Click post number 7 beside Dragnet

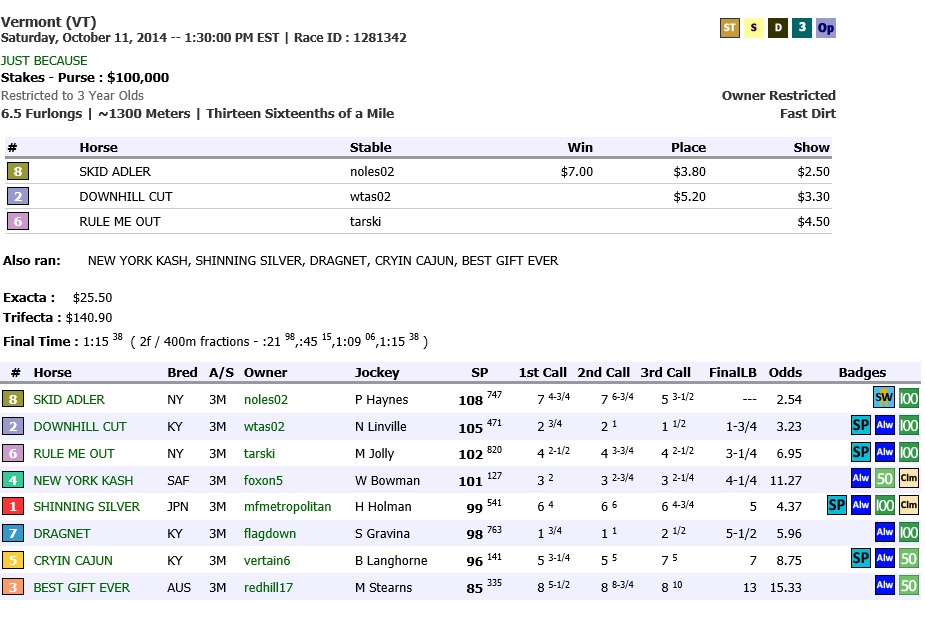click(x=13, y=533)
